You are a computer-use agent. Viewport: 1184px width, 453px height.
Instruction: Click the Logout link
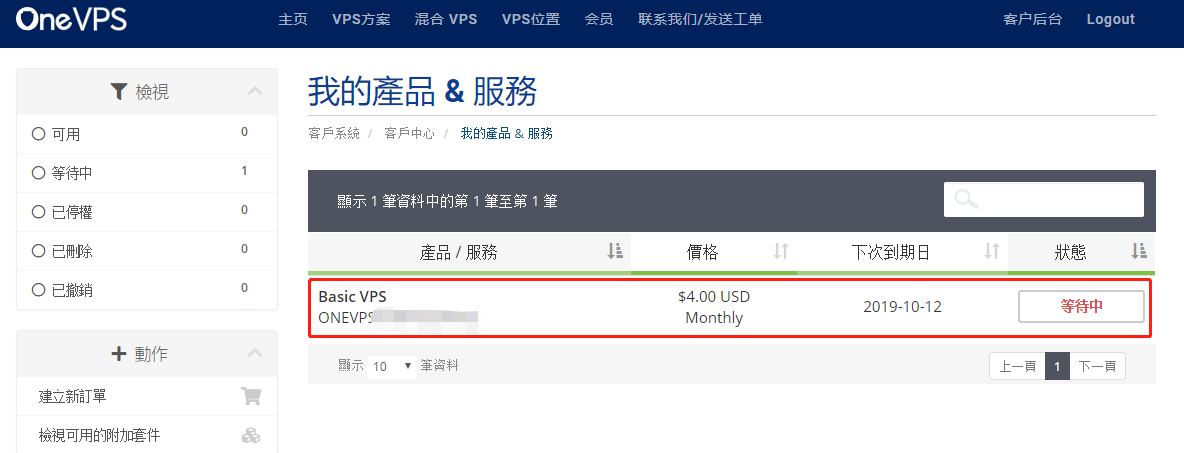click(1110, 19)
